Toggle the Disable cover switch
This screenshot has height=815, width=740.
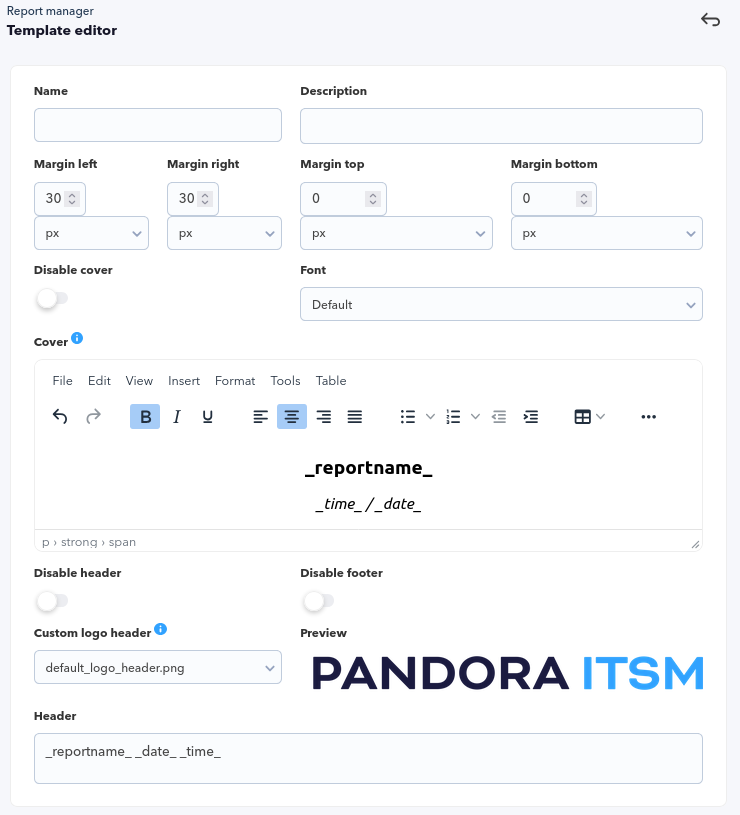click(52, 298)
